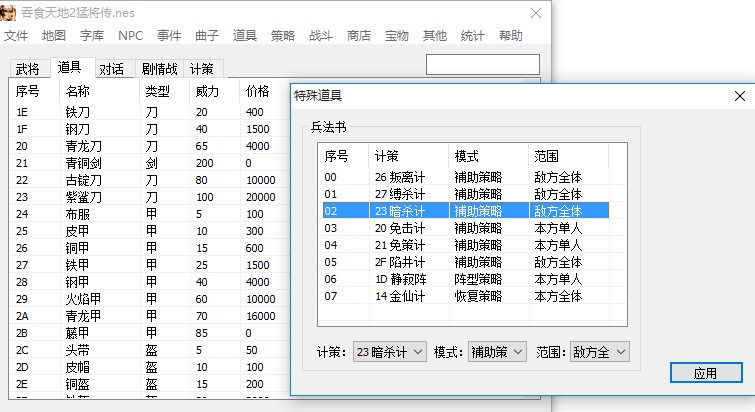
Task: Open the 统计 menu
Action: 472,36
